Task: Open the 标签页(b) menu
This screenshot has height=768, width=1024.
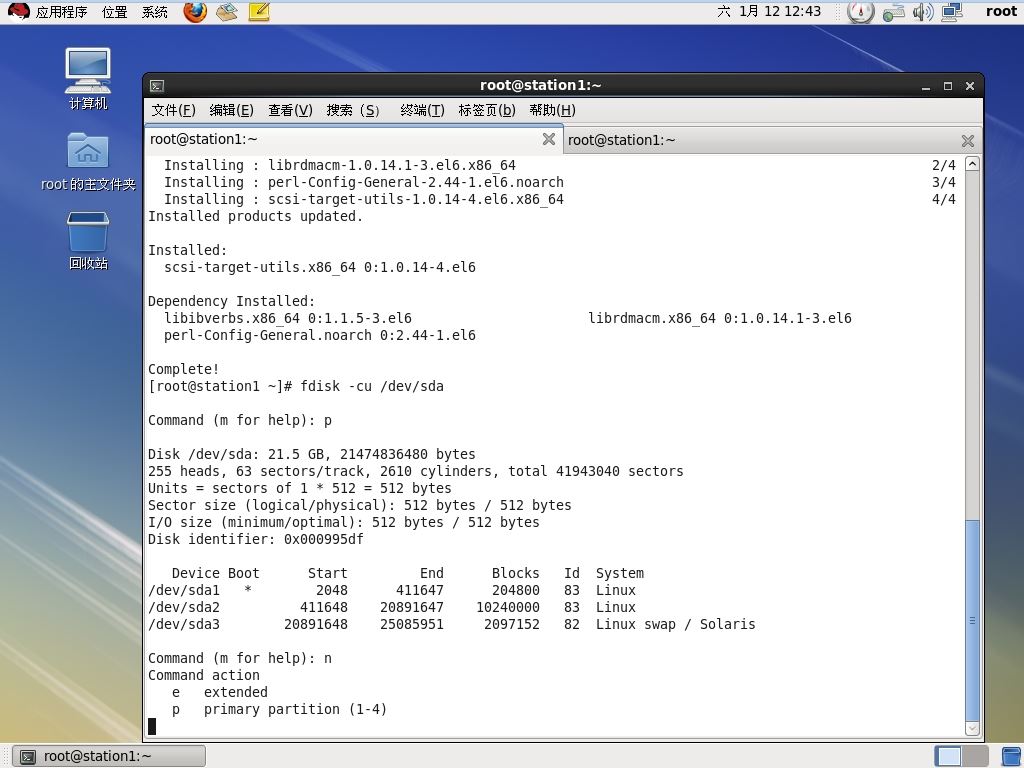Action: 487,110
